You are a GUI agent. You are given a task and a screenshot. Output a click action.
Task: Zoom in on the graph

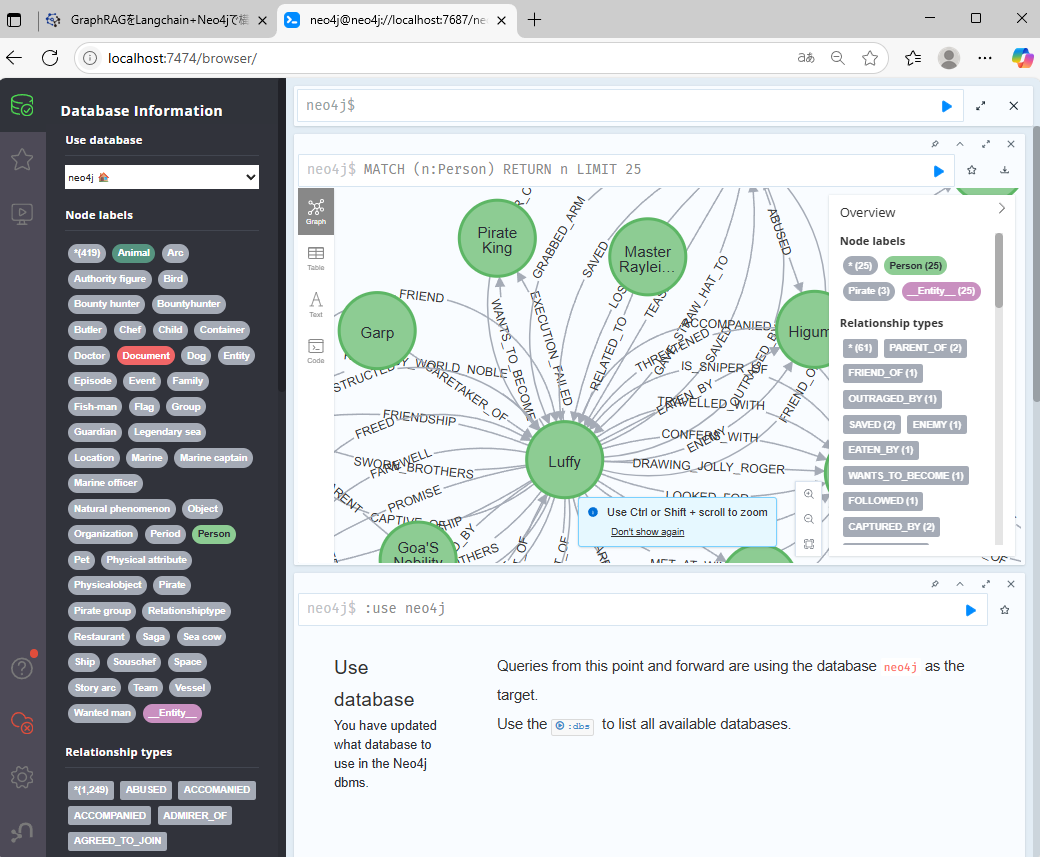pos(809,494)
